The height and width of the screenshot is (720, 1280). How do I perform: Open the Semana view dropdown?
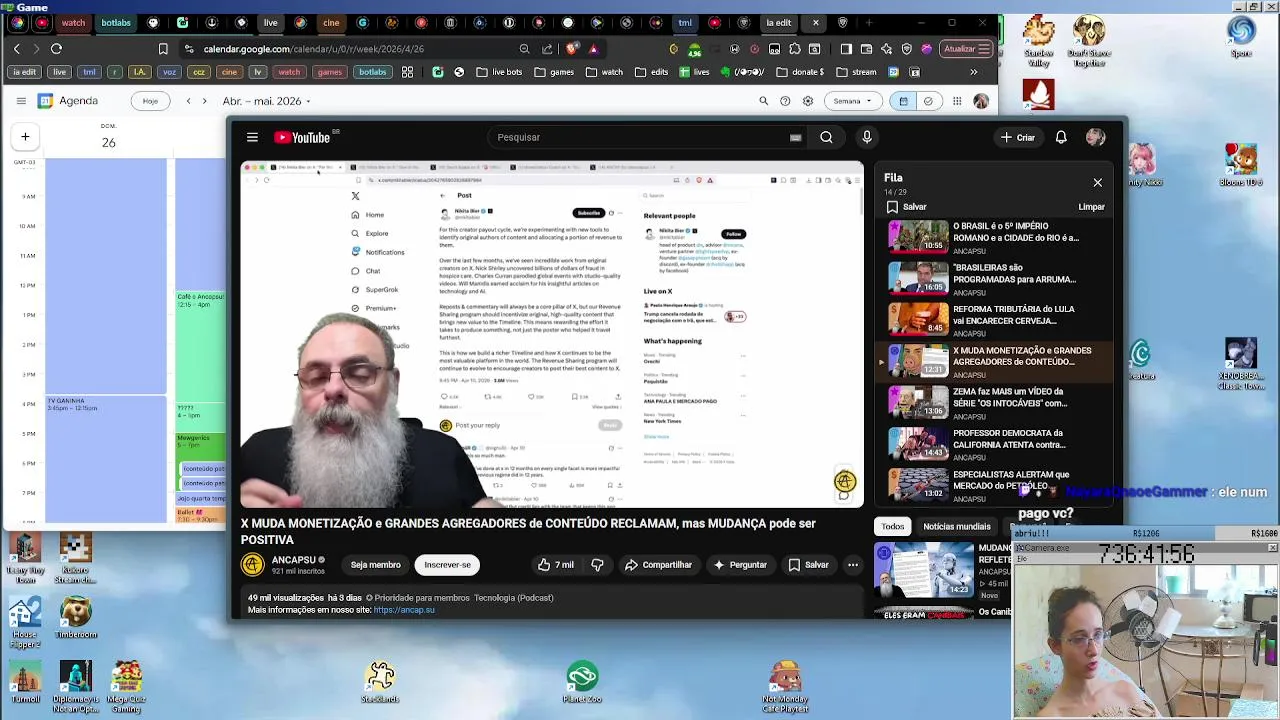(x=853, y=101)
